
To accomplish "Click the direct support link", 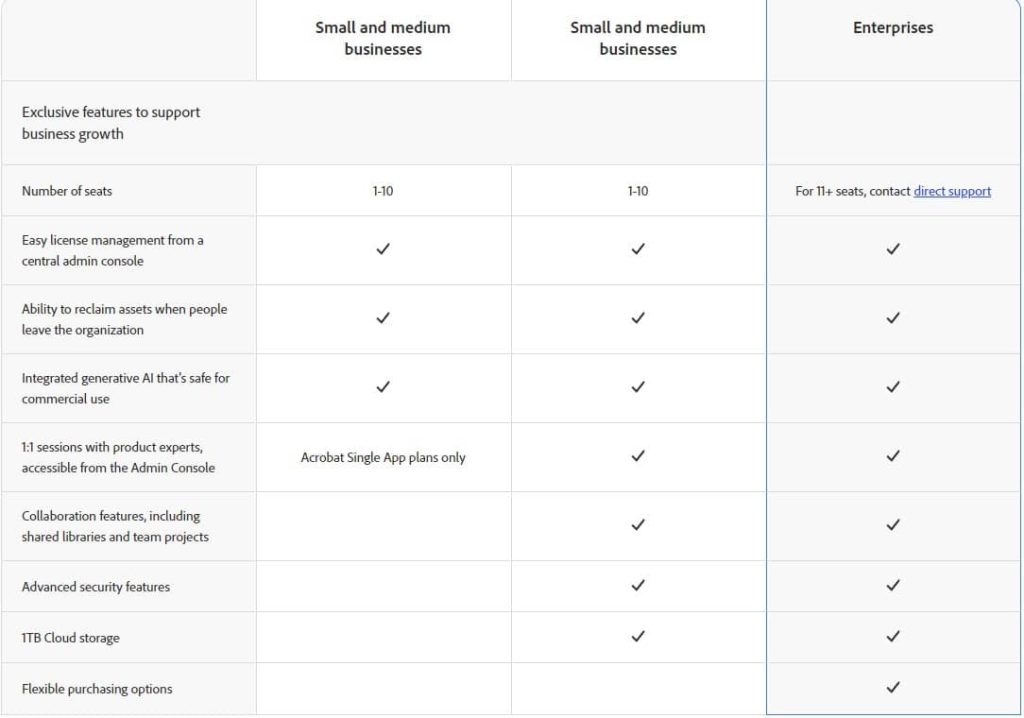I will 951,191.
